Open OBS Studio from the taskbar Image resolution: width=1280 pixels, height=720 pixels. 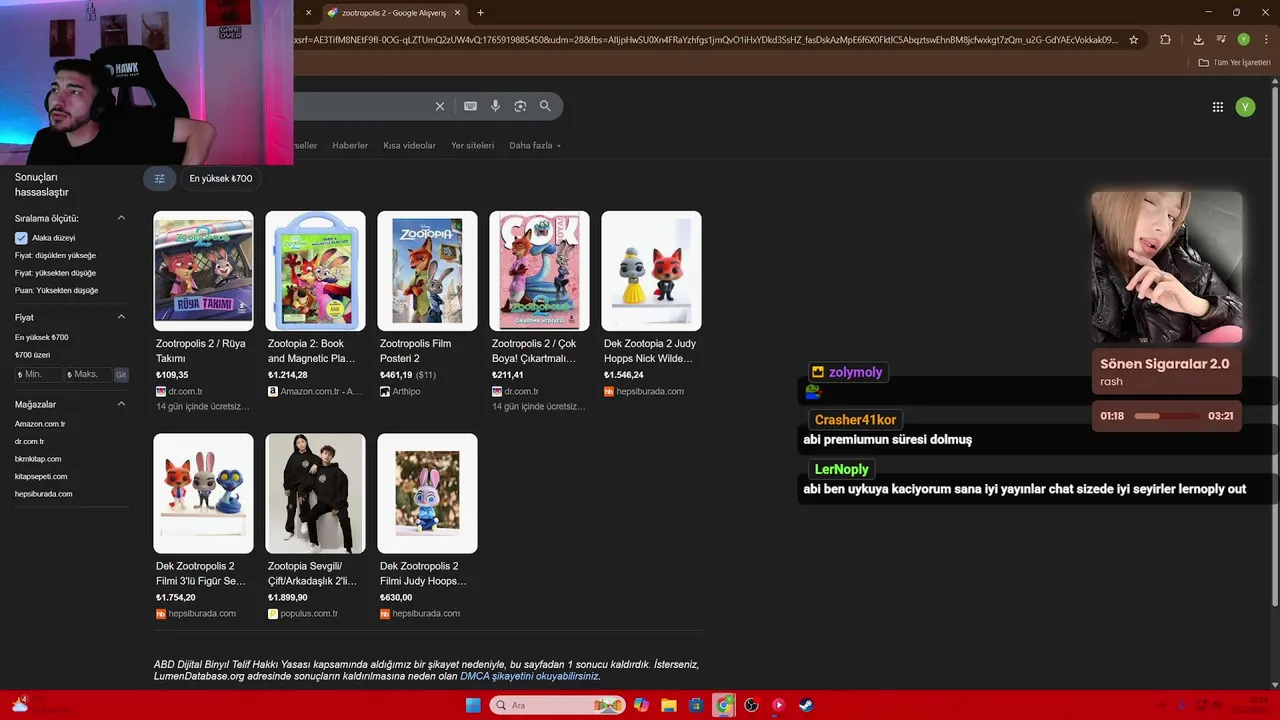751,705
